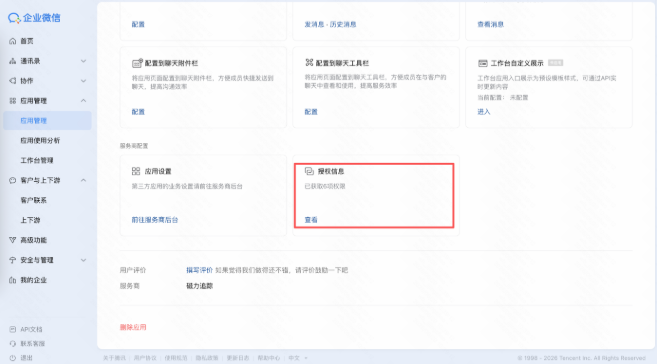Click the 用户评价 label
The width and height of the screenshot is (657, 364).
point(133,270)
